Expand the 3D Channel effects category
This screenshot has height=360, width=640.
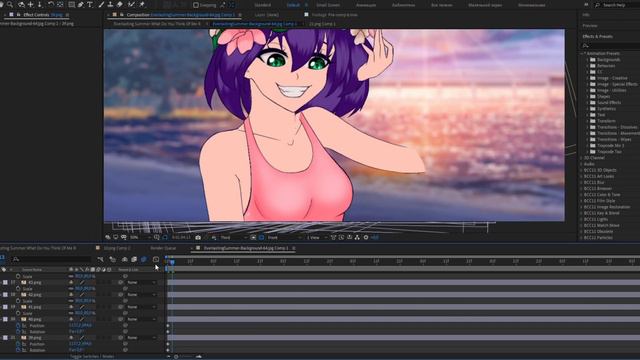coord(582,158)
